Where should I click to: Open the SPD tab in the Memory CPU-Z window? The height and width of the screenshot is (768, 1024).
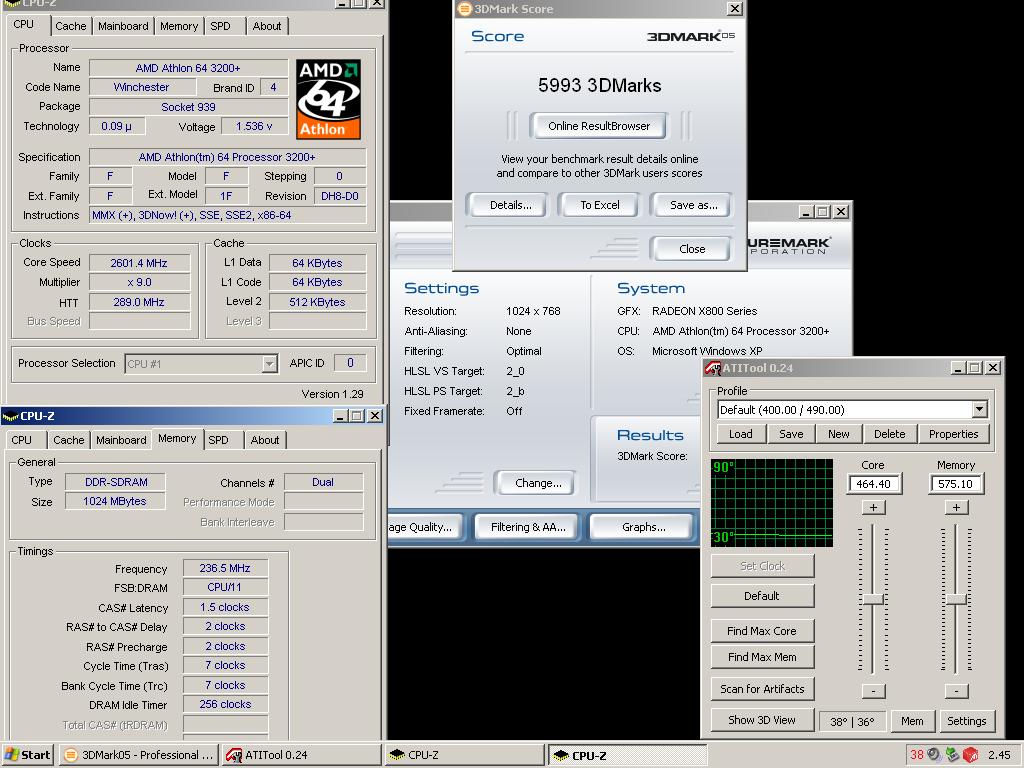tap(218, 440)
